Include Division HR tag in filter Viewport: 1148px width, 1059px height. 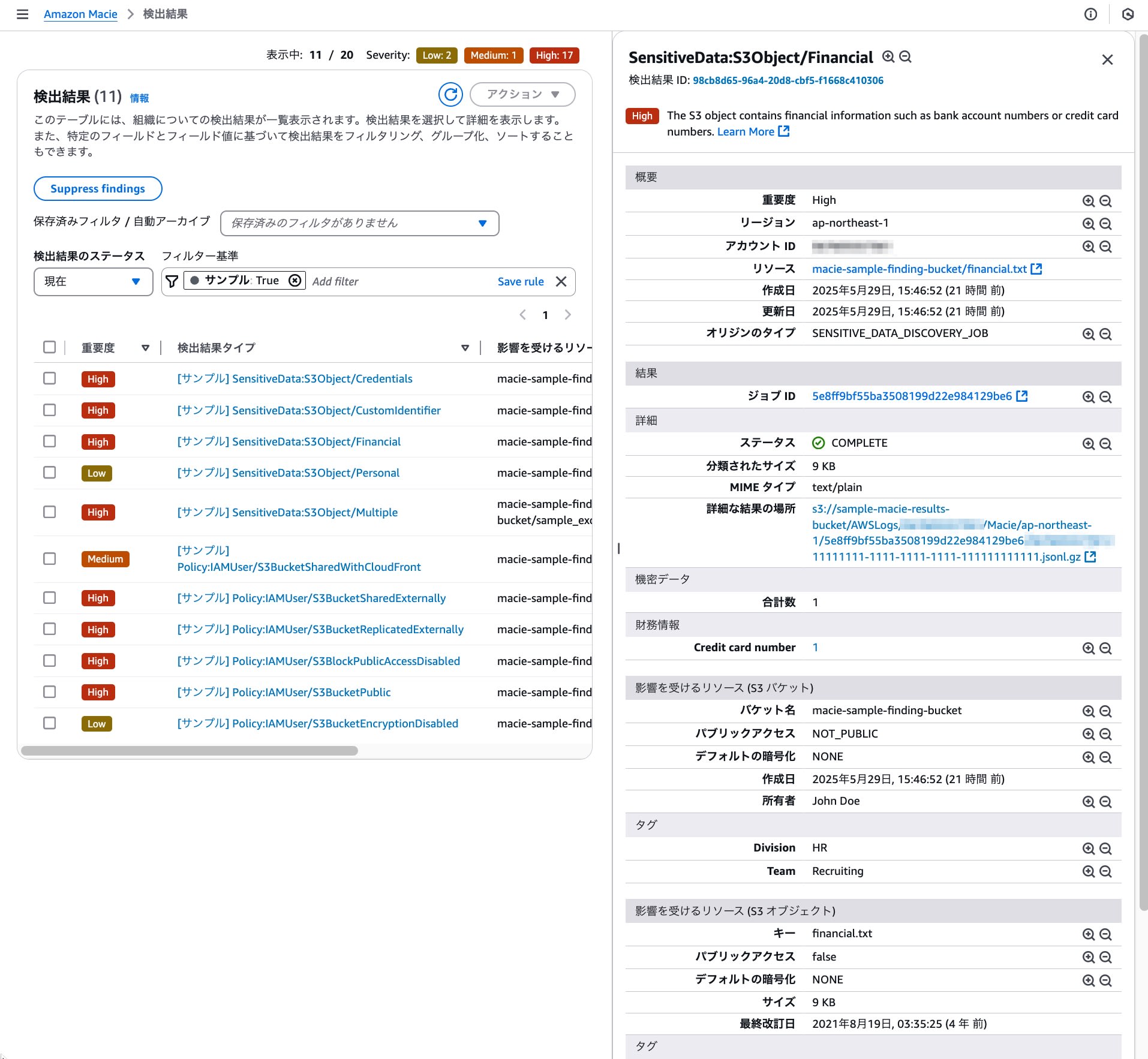pos(1089,849)
